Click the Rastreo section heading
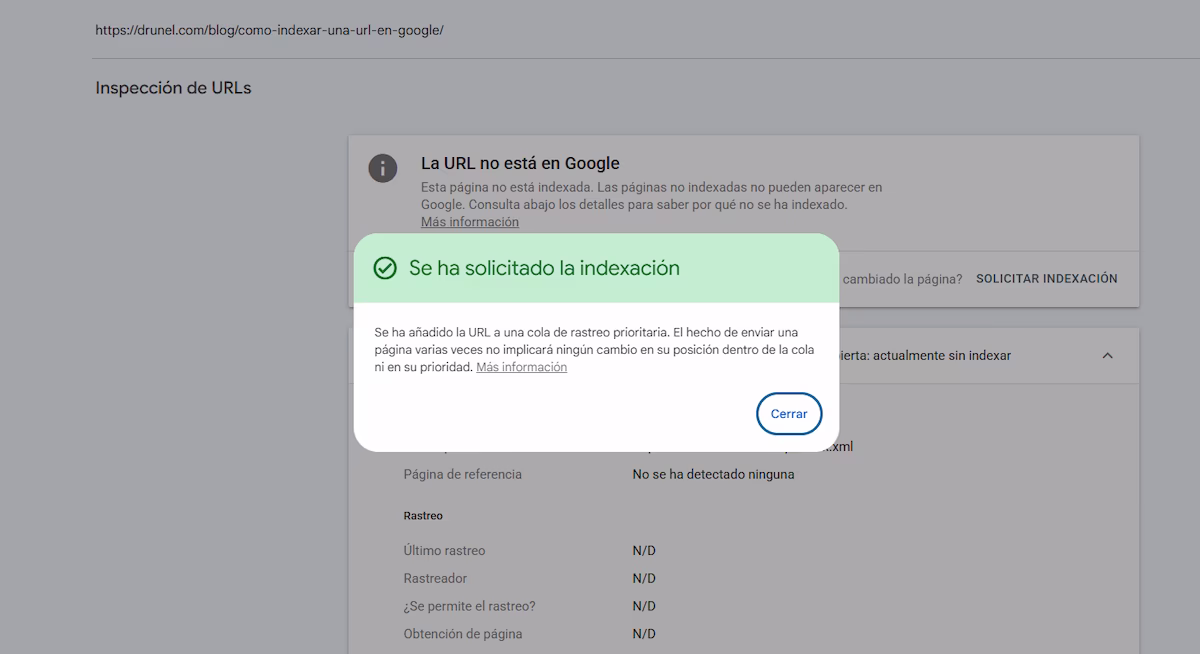 [x=423, y=516]
